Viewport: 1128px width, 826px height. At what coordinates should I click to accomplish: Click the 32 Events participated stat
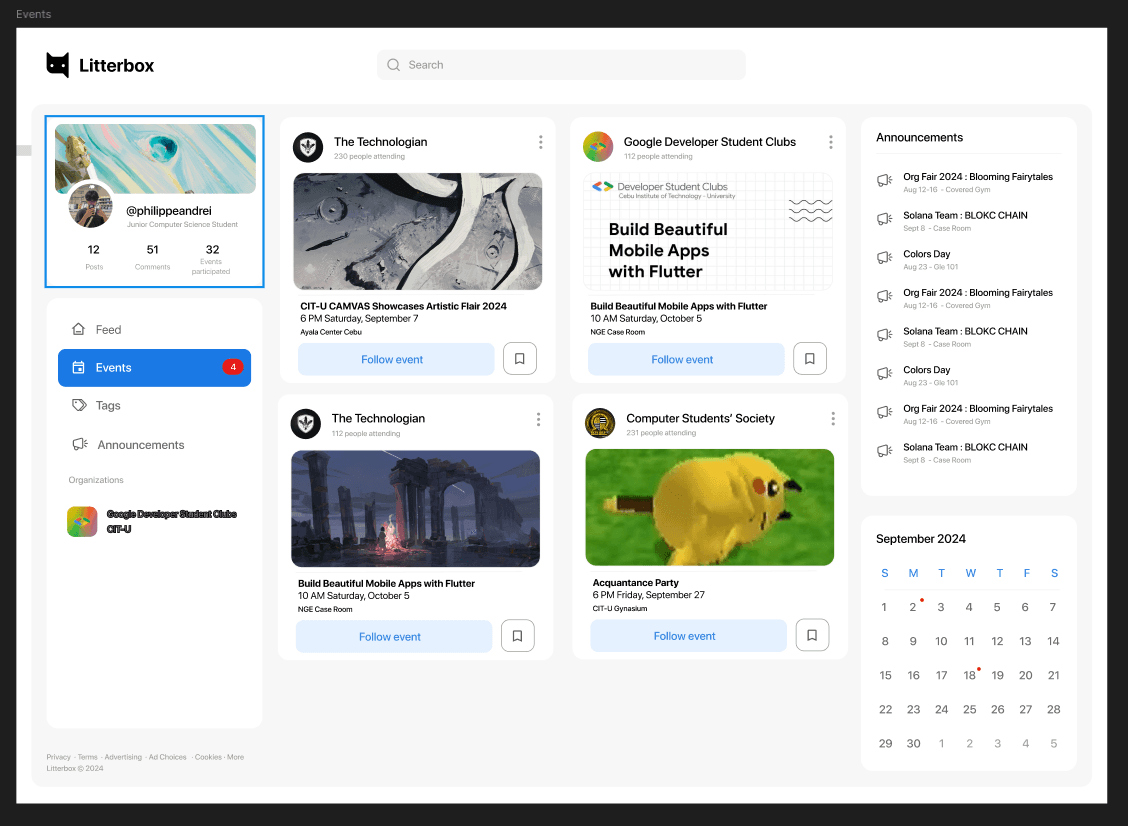(x=212, y=259)
